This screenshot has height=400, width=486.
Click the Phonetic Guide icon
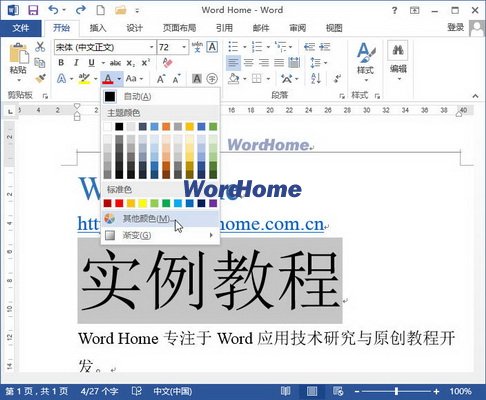coord(197,47)
